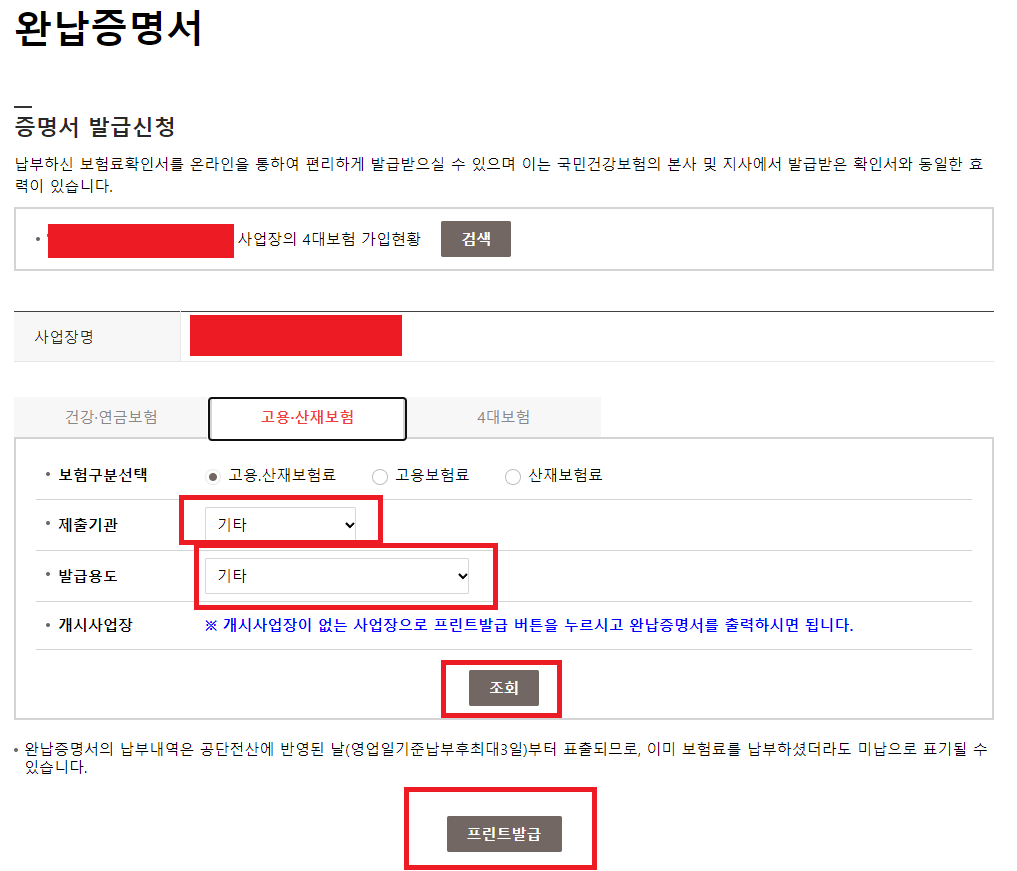Select the 산재보험료 radio button
1017x871 pixels.
tap(512, 478)
